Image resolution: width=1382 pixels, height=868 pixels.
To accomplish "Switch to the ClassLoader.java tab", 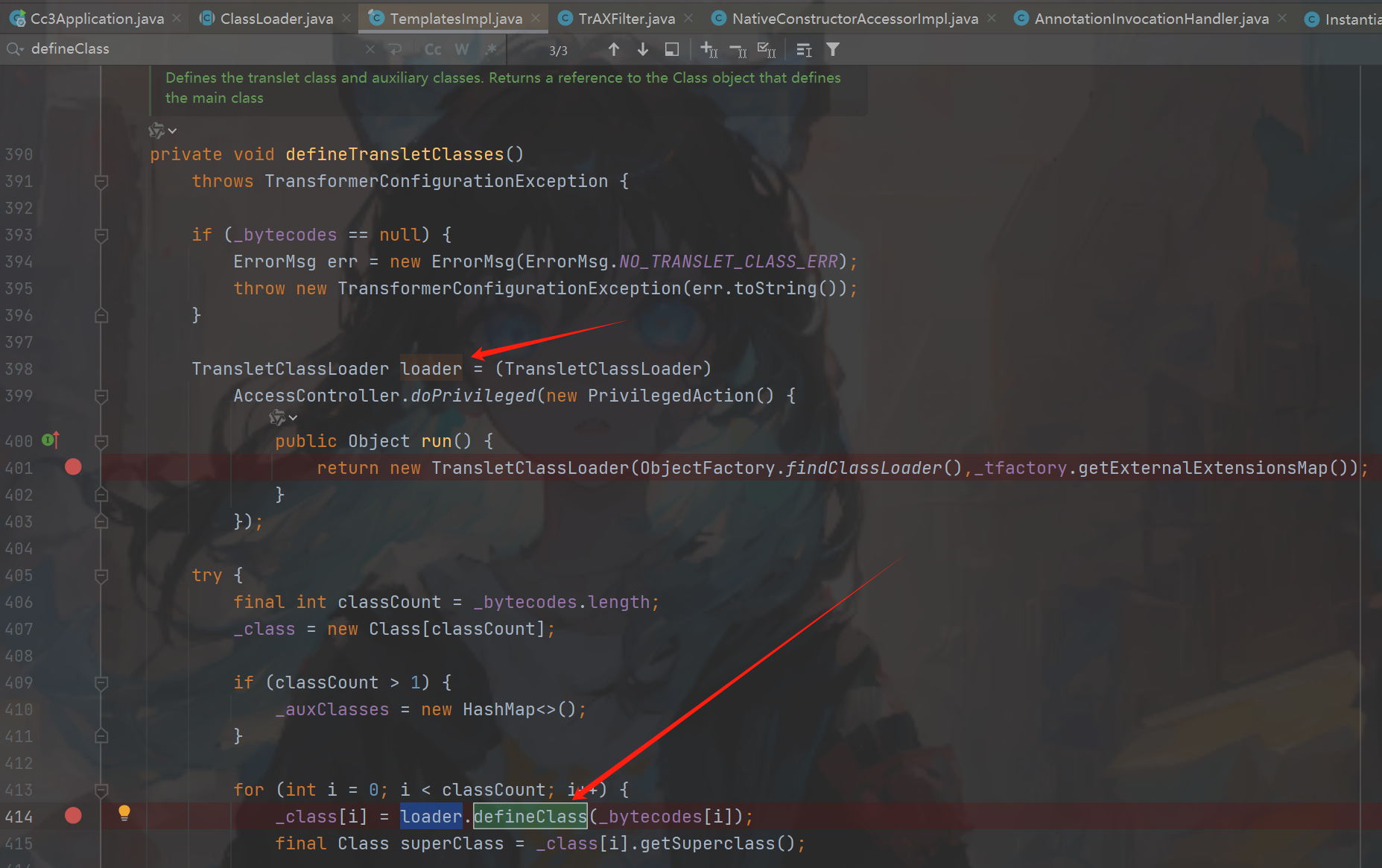I will click(x=267, y=19).
